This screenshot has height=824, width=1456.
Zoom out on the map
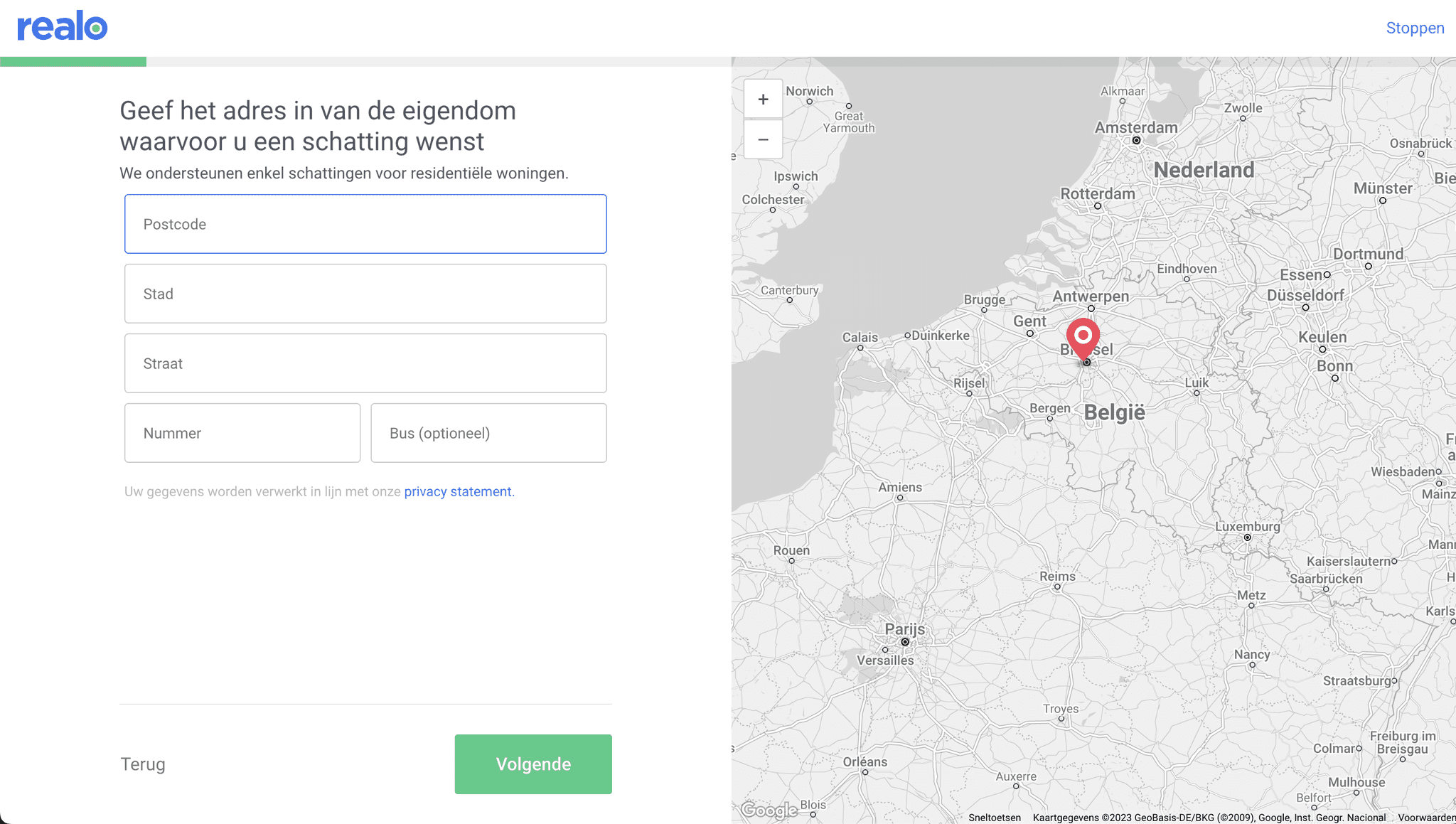pyautogui.click(x=763, y=140)
